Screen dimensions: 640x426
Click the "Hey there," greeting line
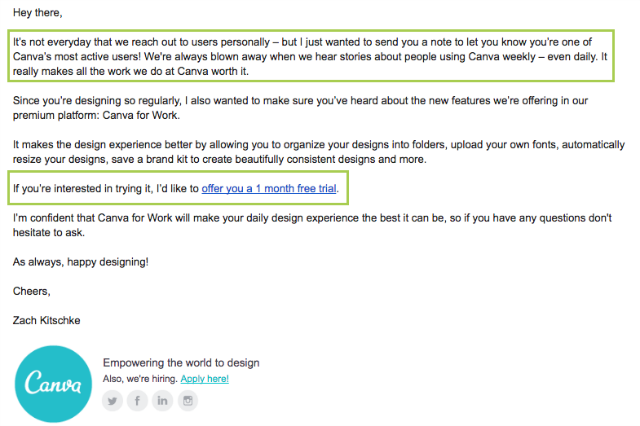tap(38, 13)
